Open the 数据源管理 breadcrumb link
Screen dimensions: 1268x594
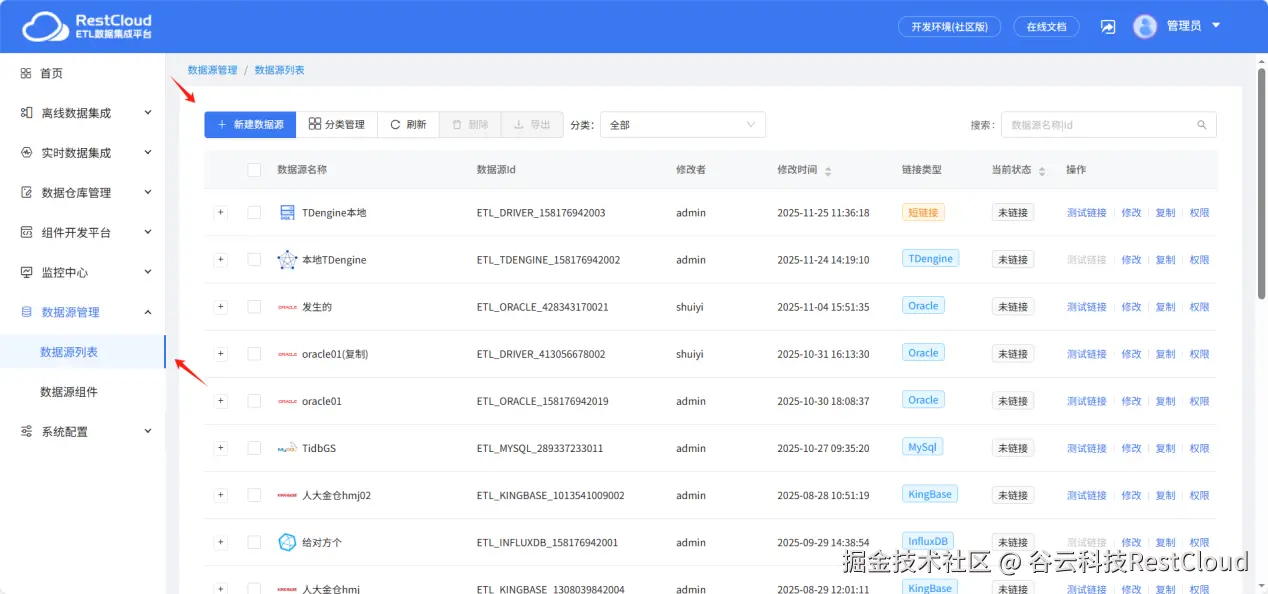[x=210, y=71]
